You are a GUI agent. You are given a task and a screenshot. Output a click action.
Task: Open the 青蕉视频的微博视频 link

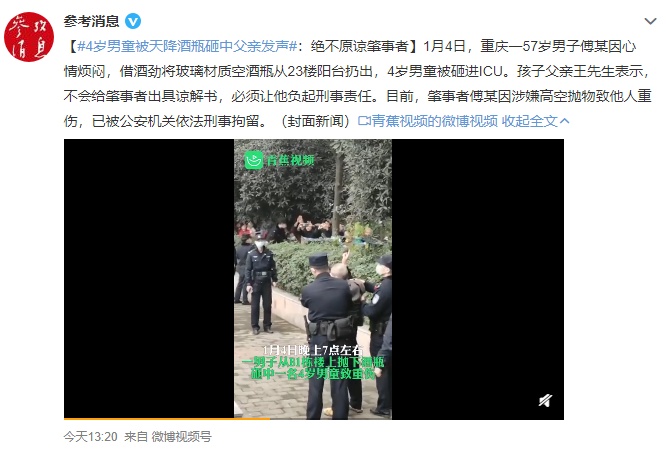(428, 121)
